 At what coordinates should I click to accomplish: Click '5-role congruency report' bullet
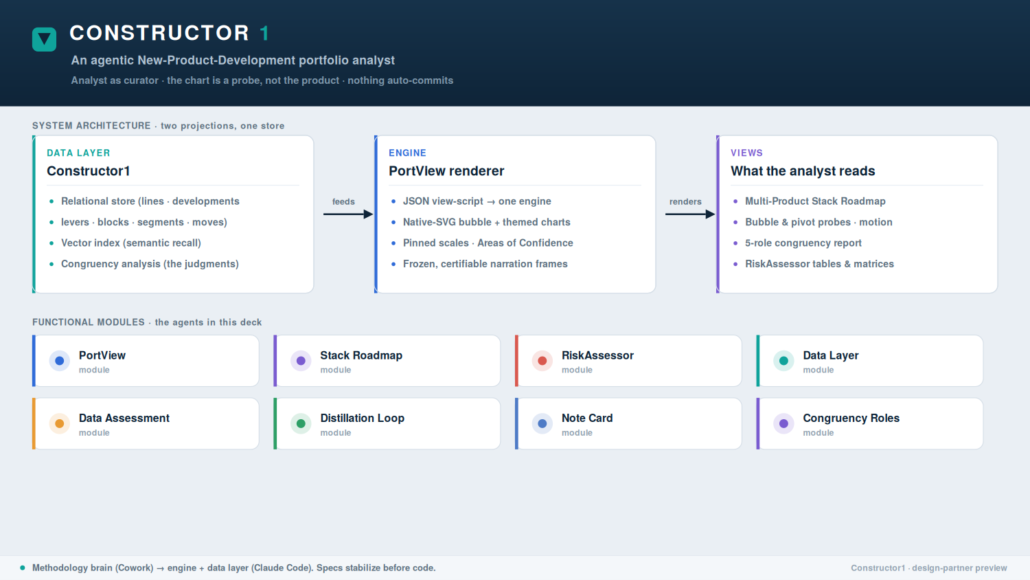tap(803, 243)
